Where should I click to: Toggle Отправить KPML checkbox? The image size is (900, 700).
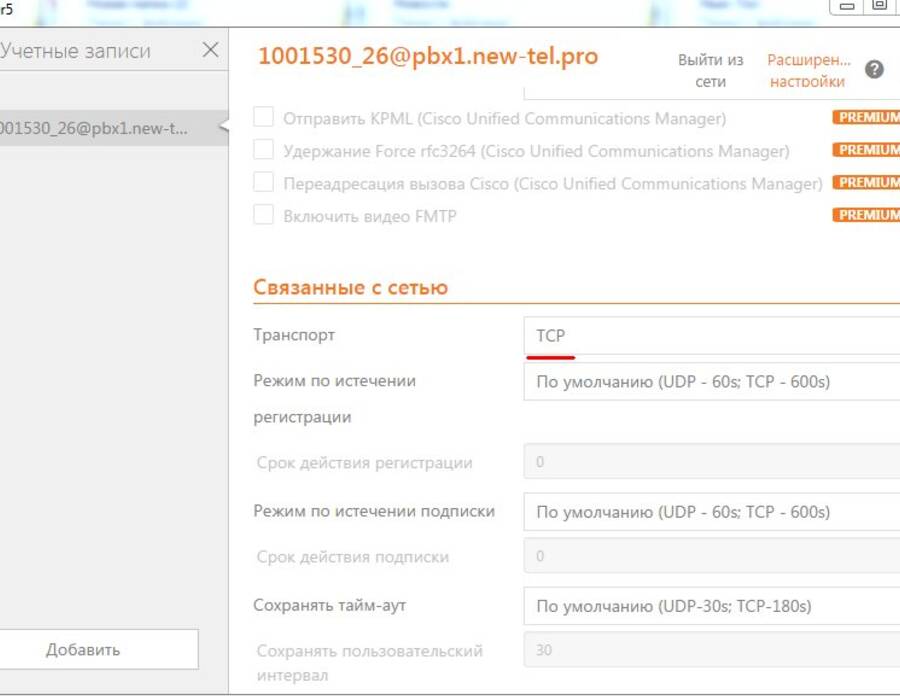point(263,117)
